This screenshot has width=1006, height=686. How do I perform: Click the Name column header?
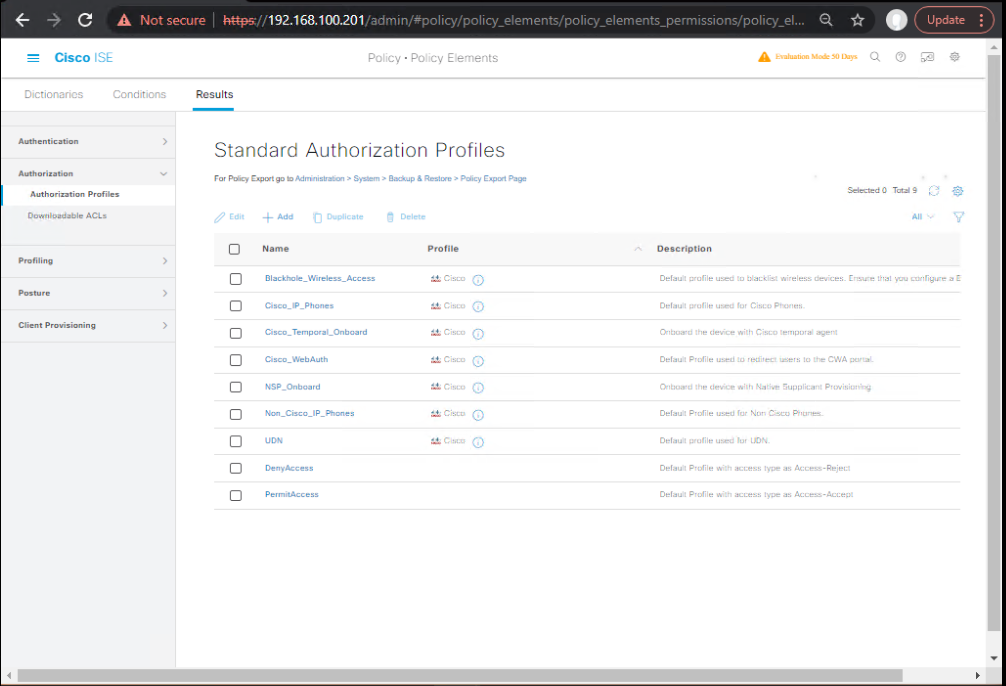coord(275,249)
